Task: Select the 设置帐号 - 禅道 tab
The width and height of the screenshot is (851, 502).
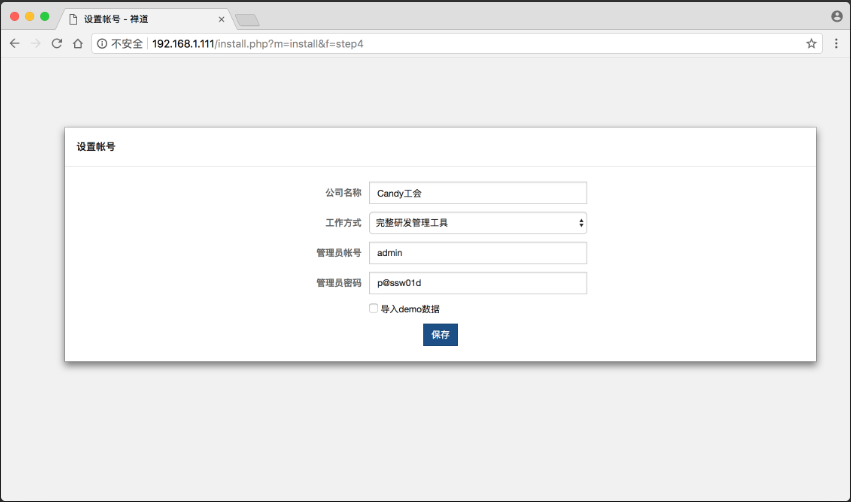Action: click(x=145, y=19)
